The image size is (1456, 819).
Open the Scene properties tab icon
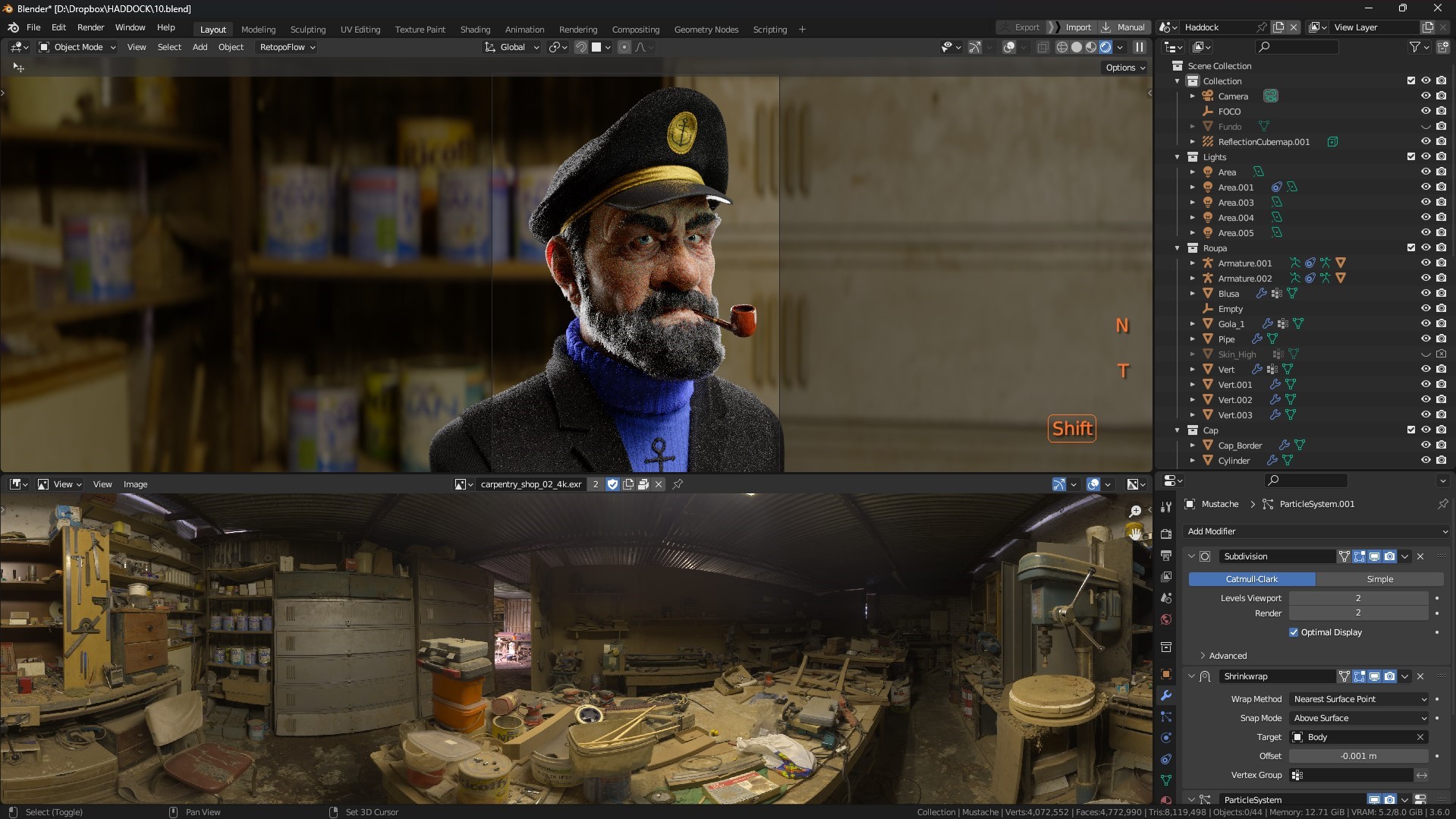tap(1166, 598)
